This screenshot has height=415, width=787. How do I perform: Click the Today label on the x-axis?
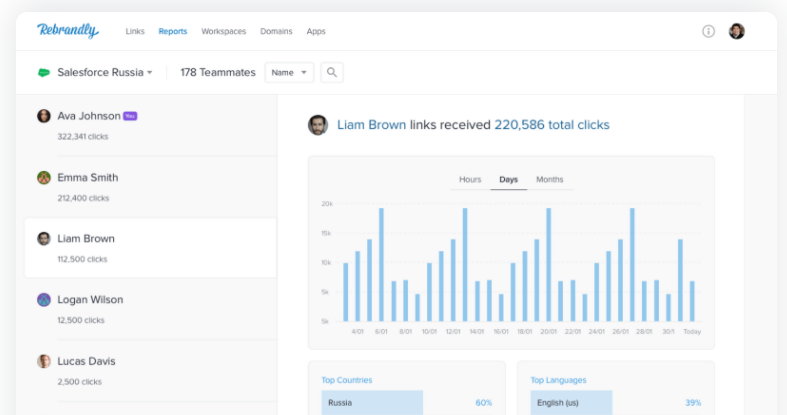pos(692,332)
